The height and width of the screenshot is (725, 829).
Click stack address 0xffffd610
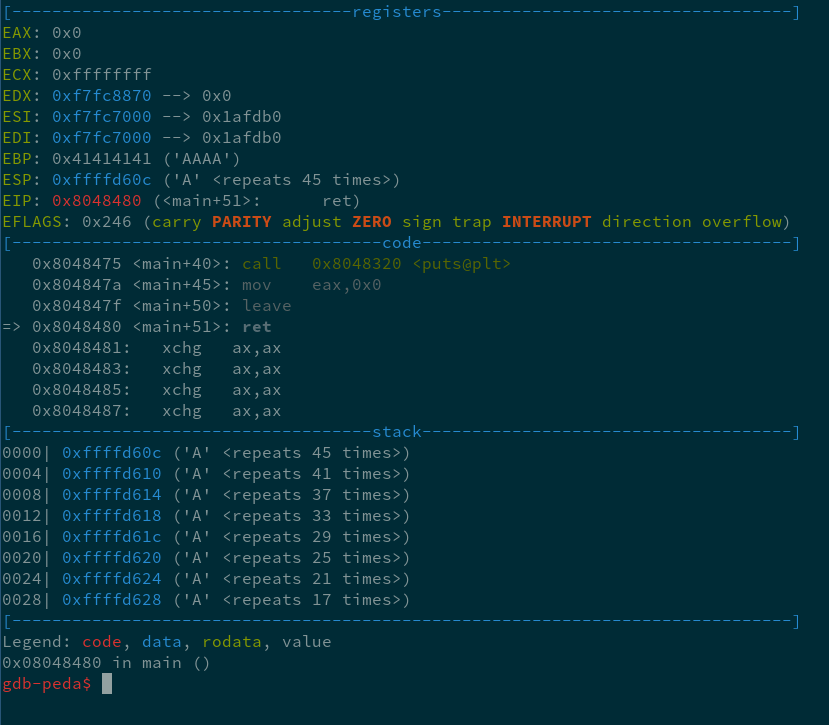[112, 474]
